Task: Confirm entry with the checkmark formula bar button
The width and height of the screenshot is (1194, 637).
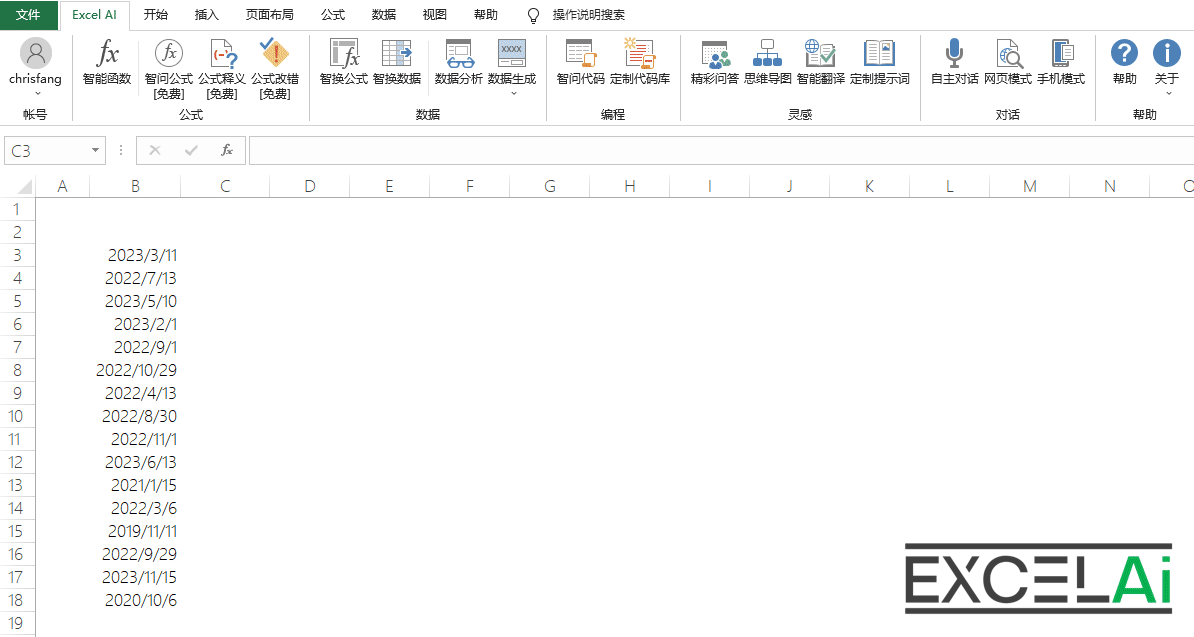Action: [191, 150]
